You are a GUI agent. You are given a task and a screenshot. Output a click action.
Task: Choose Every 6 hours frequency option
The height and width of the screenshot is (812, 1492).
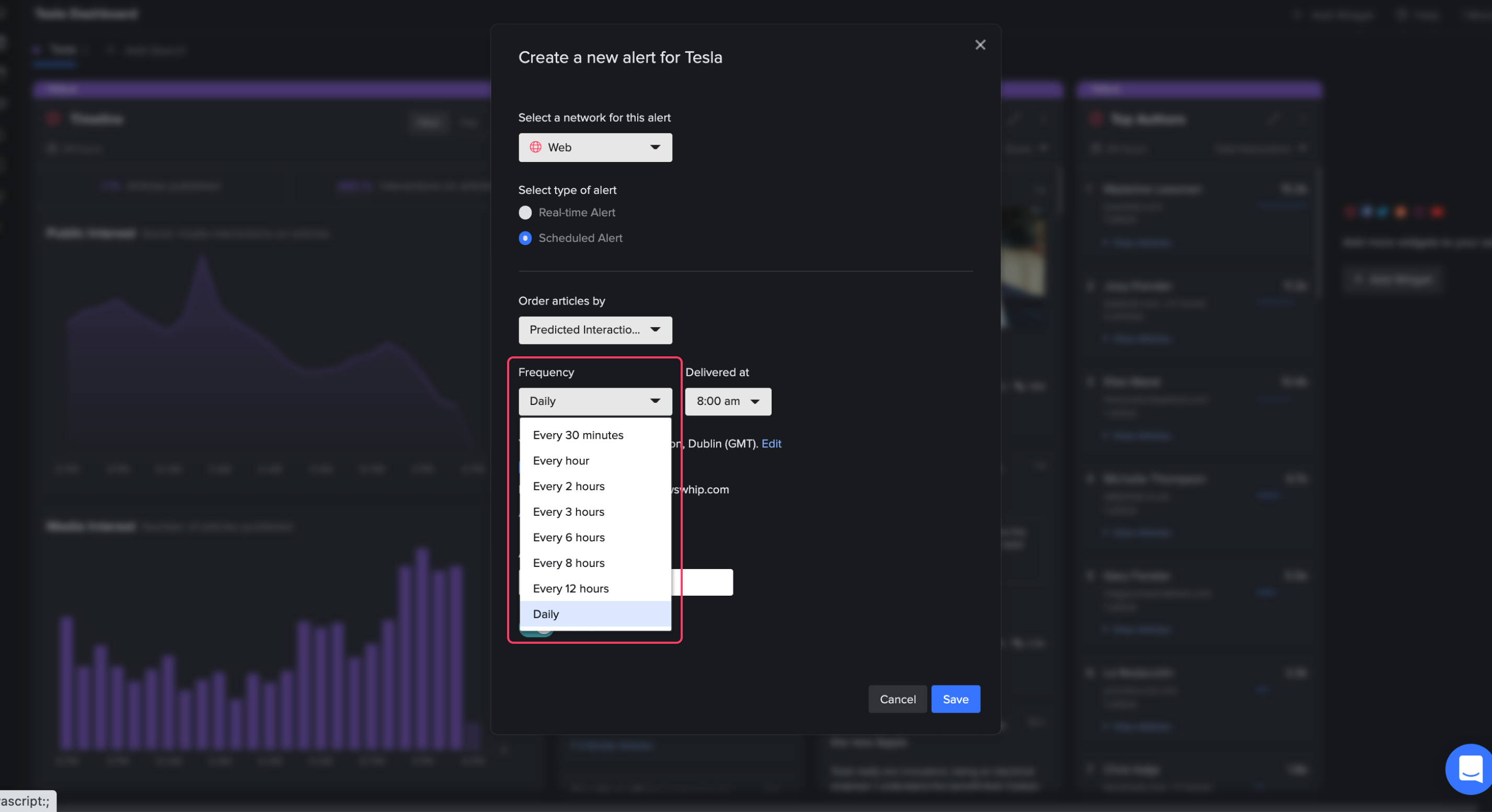click(x=595, y=537)
